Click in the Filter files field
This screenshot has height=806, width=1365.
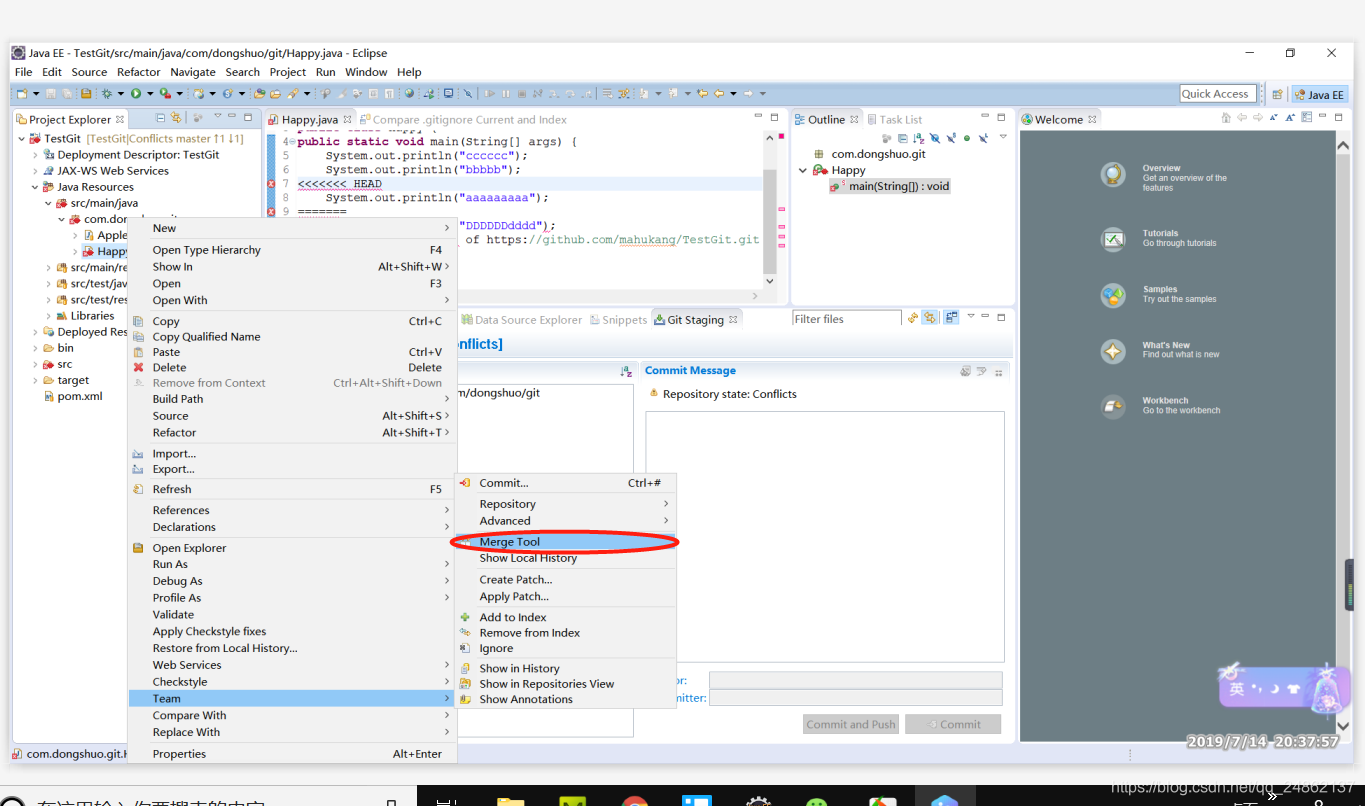[x=846, y=319]
